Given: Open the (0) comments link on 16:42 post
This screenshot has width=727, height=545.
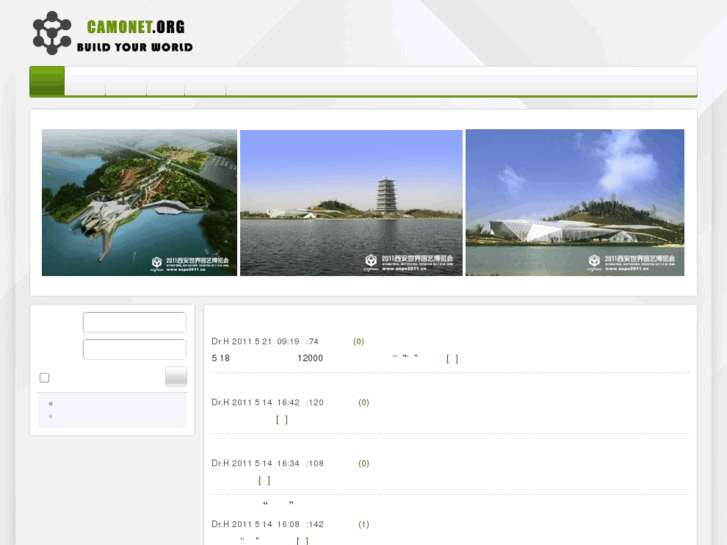Looking at the screenshot, I should [364, 402].
